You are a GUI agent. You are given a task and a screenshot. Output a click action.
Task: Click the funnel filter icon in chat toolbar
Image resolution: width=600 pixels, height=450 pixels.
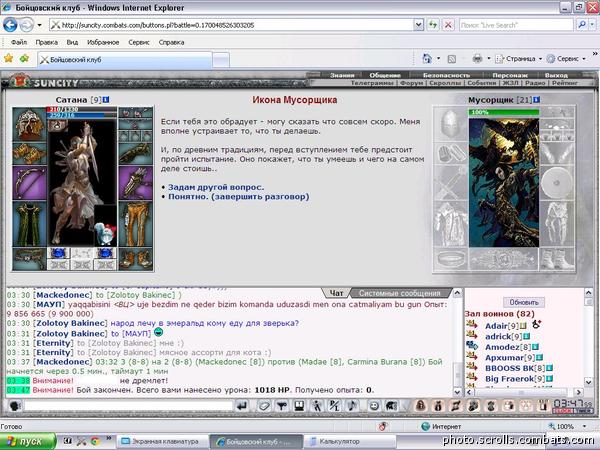coord(282,406)
